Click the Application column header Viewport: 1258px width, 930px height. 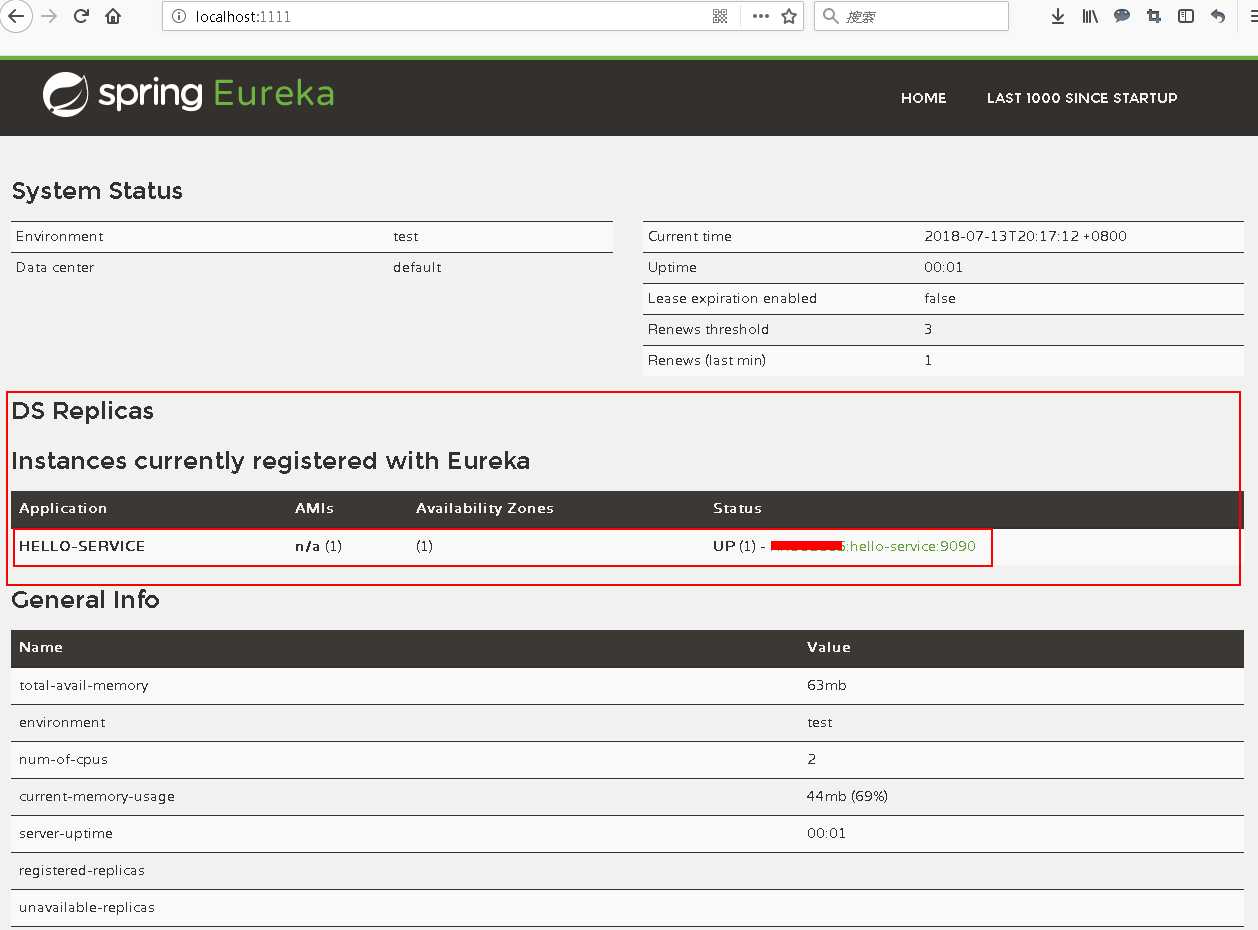click(x=63, y=508)
